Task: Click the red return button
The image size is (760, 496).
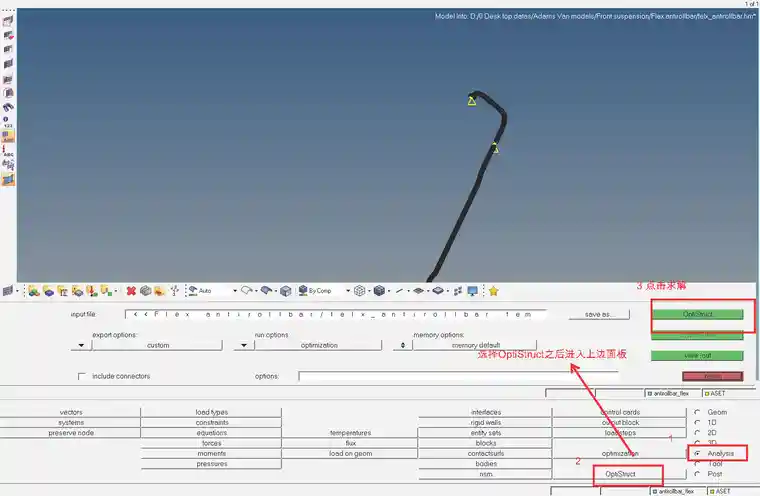Action: pyautogui.click(x=712, y=376)
